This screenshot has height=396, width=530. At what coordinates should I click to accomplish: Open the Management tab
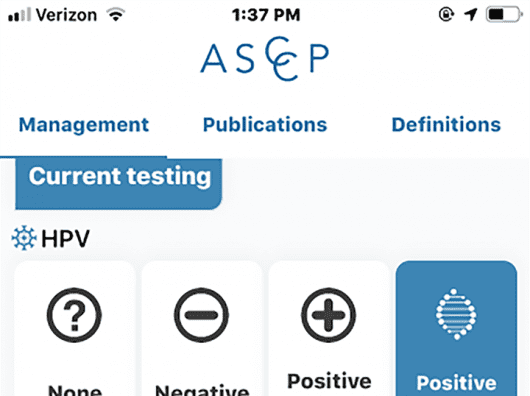point(84,125)
